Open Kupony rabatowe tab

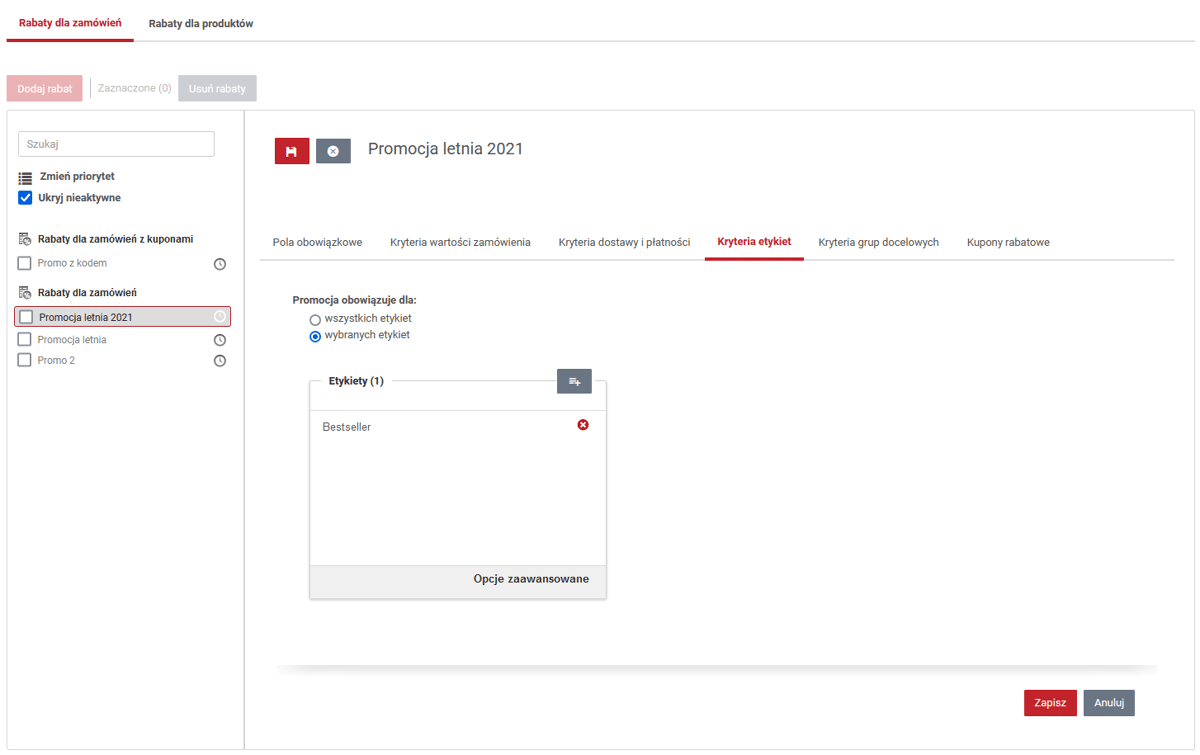(x=1008, y=242)
